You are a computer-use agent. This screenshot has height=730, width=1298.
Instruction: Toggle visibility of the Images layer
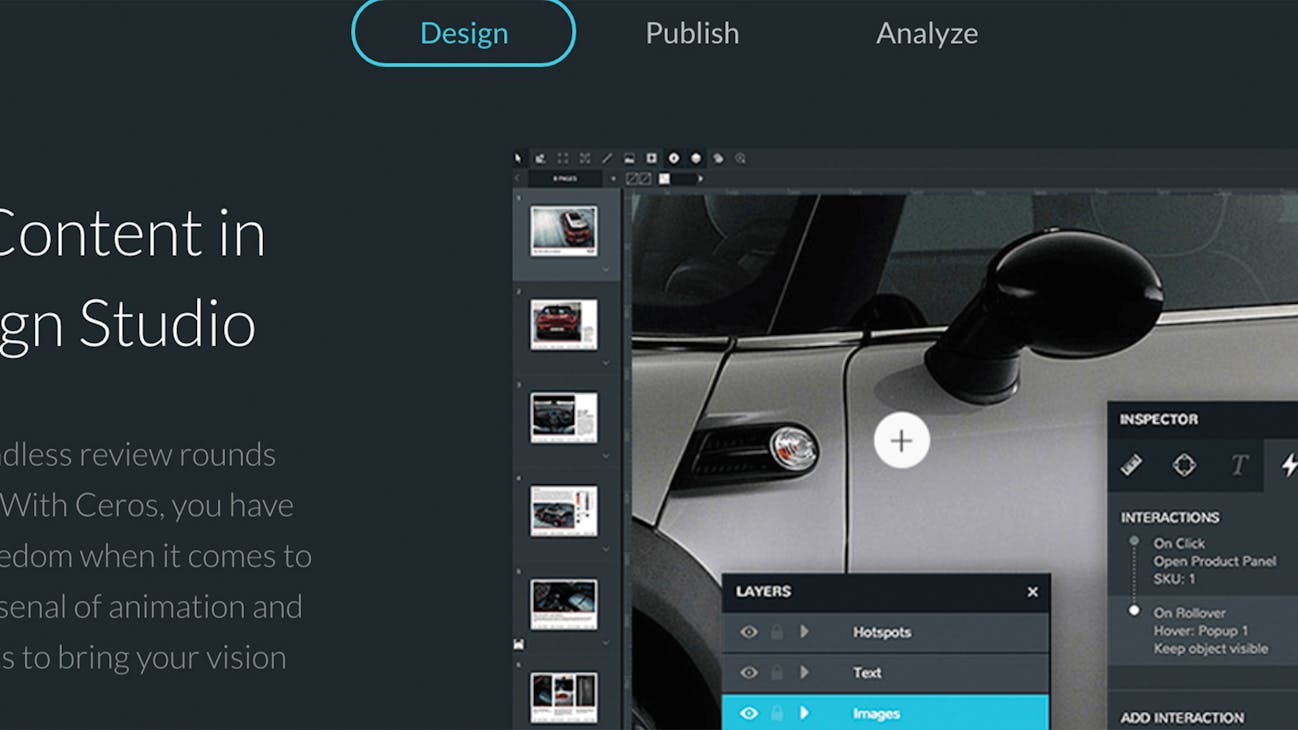pyautogui.click(x=748, y=714)
